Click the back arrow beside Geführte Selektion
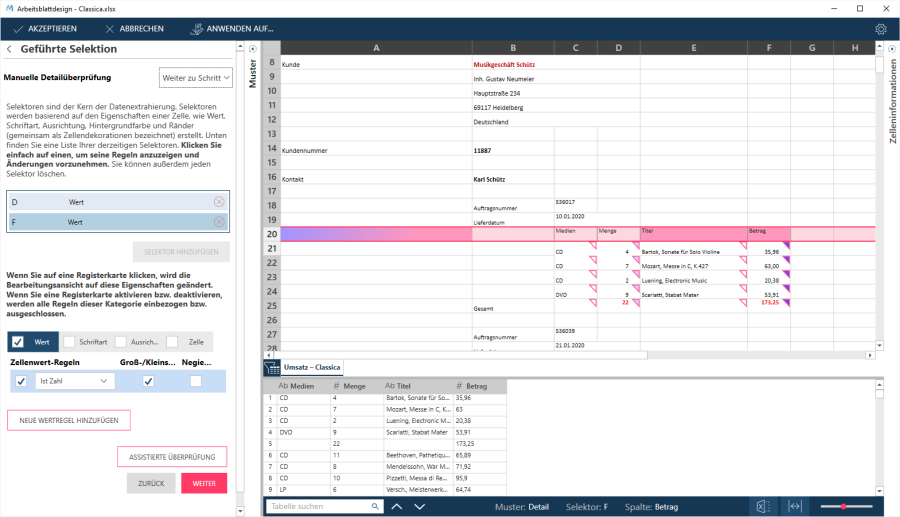This screenshot has height=517, width=900. (x=9, y=49)
